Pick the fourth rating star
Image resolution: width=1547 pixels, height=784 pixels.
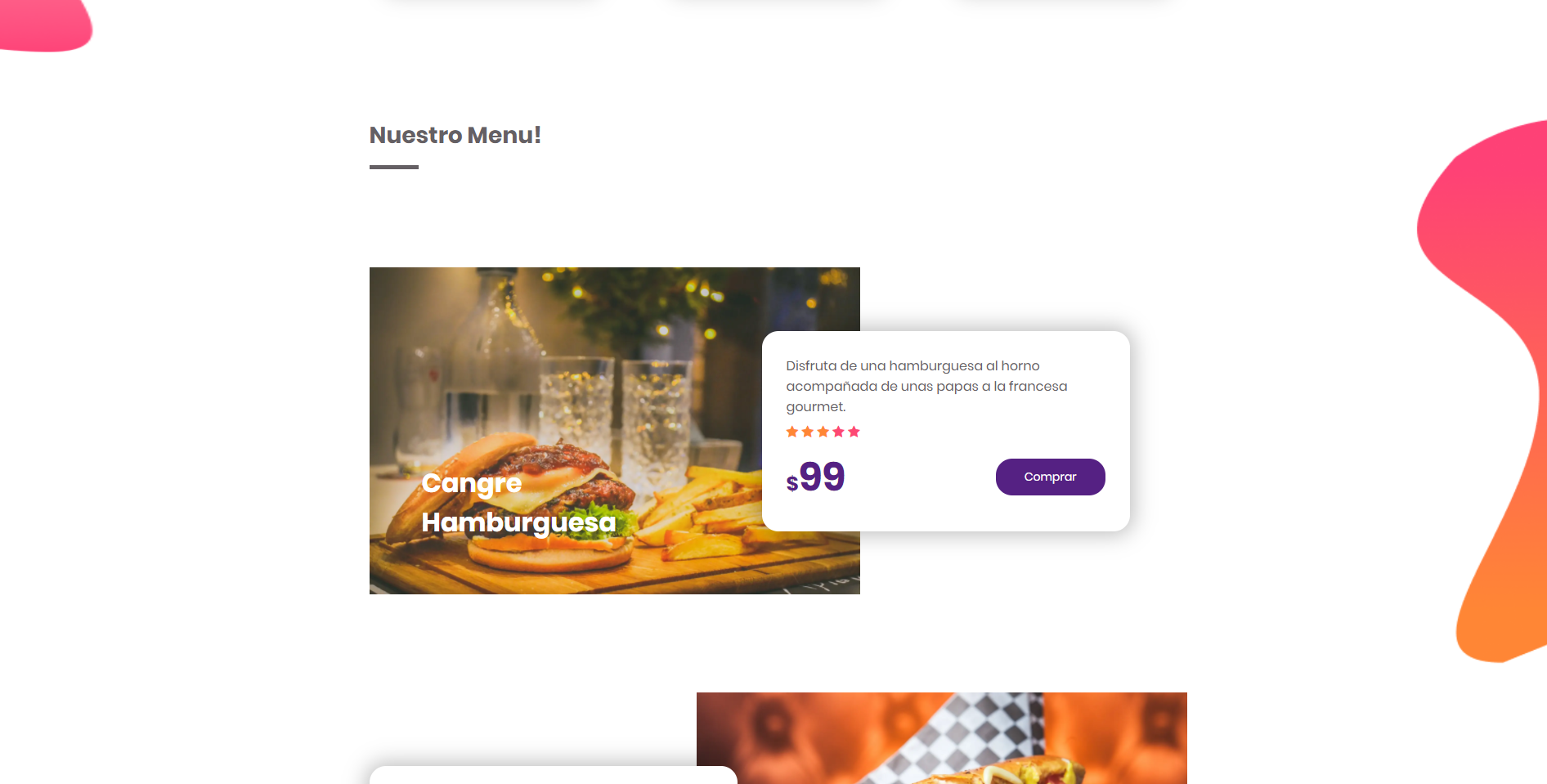click(838, 432)
